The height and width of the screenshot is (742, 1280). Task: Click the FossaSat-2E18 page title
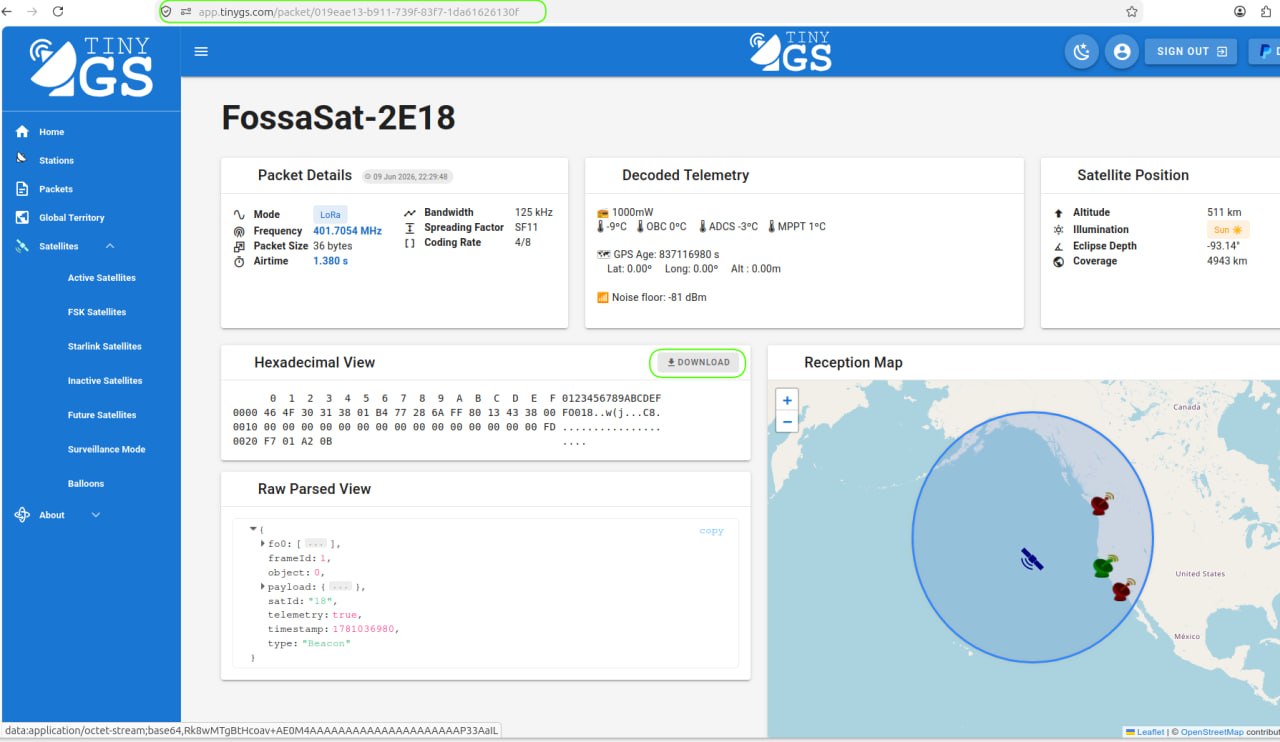tap(338, 118)
